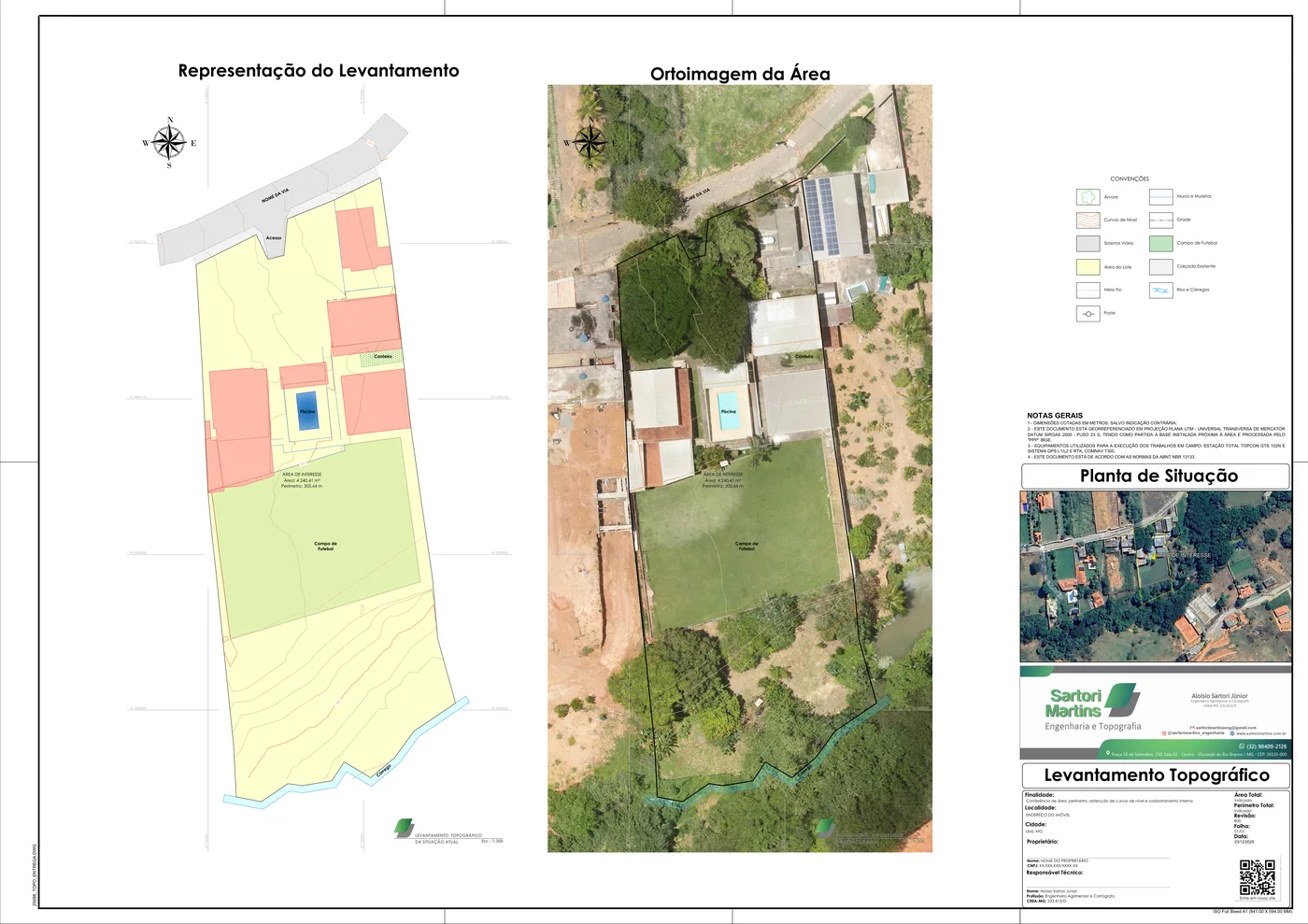This screenshot has width=1308, height=924.
Task: Click the Muros e Muretas legend symbol
Action: point(1160,197)
